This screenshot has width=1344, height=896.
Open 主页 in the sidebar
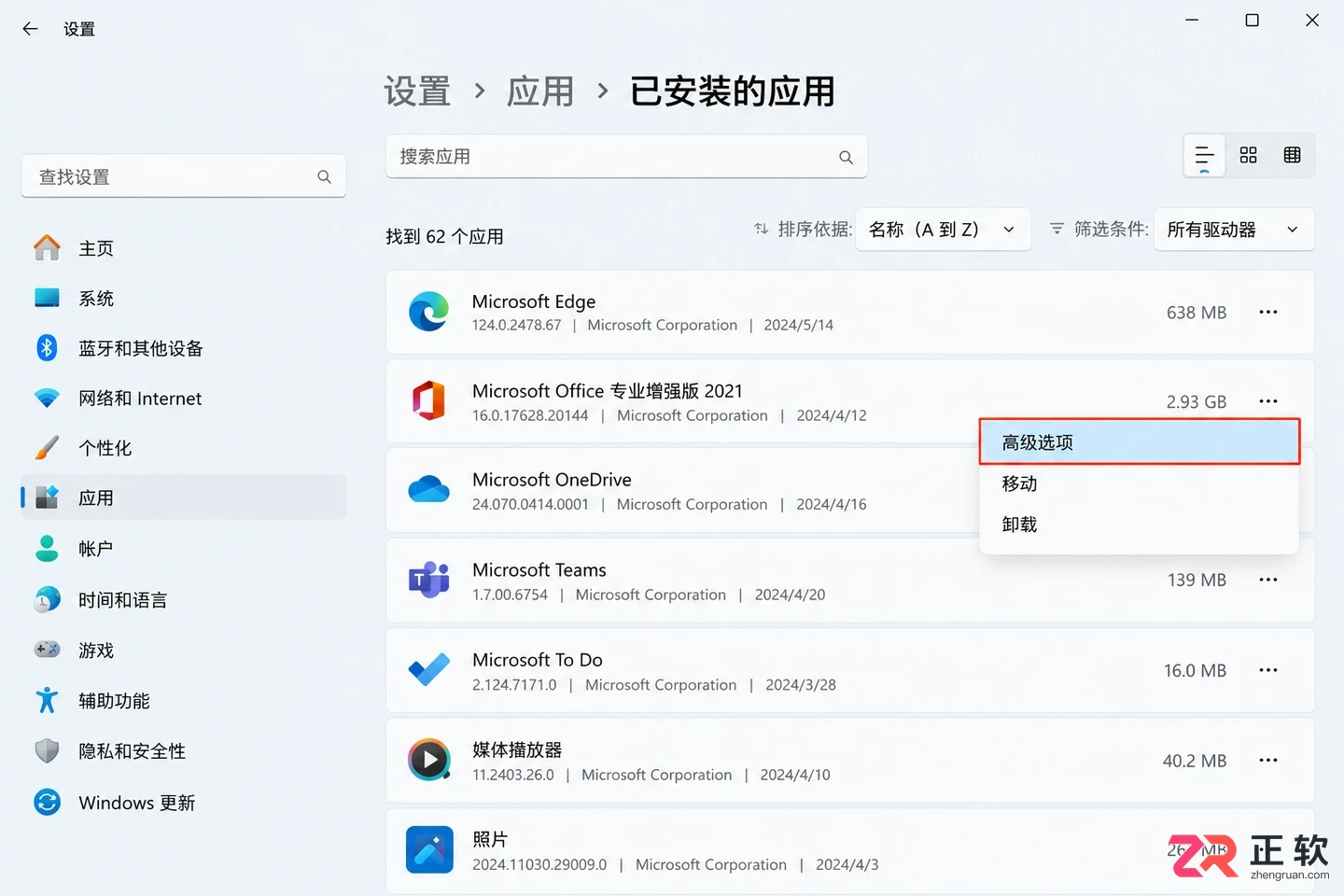click(184, 248)
